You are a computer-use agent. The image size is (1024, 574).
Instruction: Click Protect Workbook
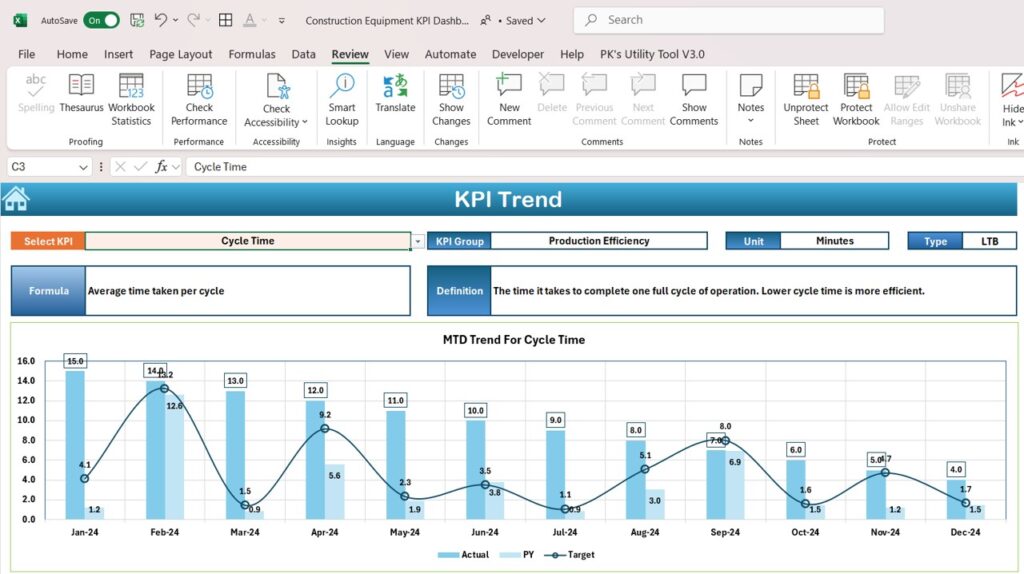(856, 100)
